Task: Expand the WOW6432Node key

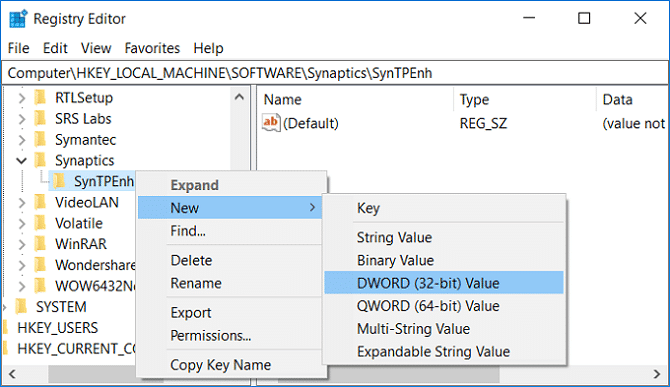Action: 22,286
